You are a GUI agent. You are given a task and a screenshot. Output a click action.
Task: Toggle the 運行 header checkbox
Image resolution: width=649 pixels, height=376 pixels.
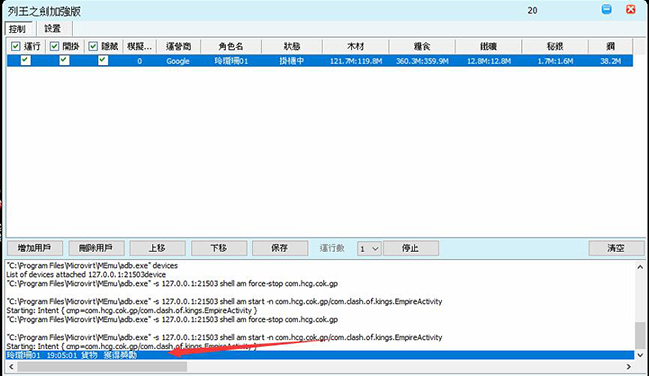[x=15, y=46]
